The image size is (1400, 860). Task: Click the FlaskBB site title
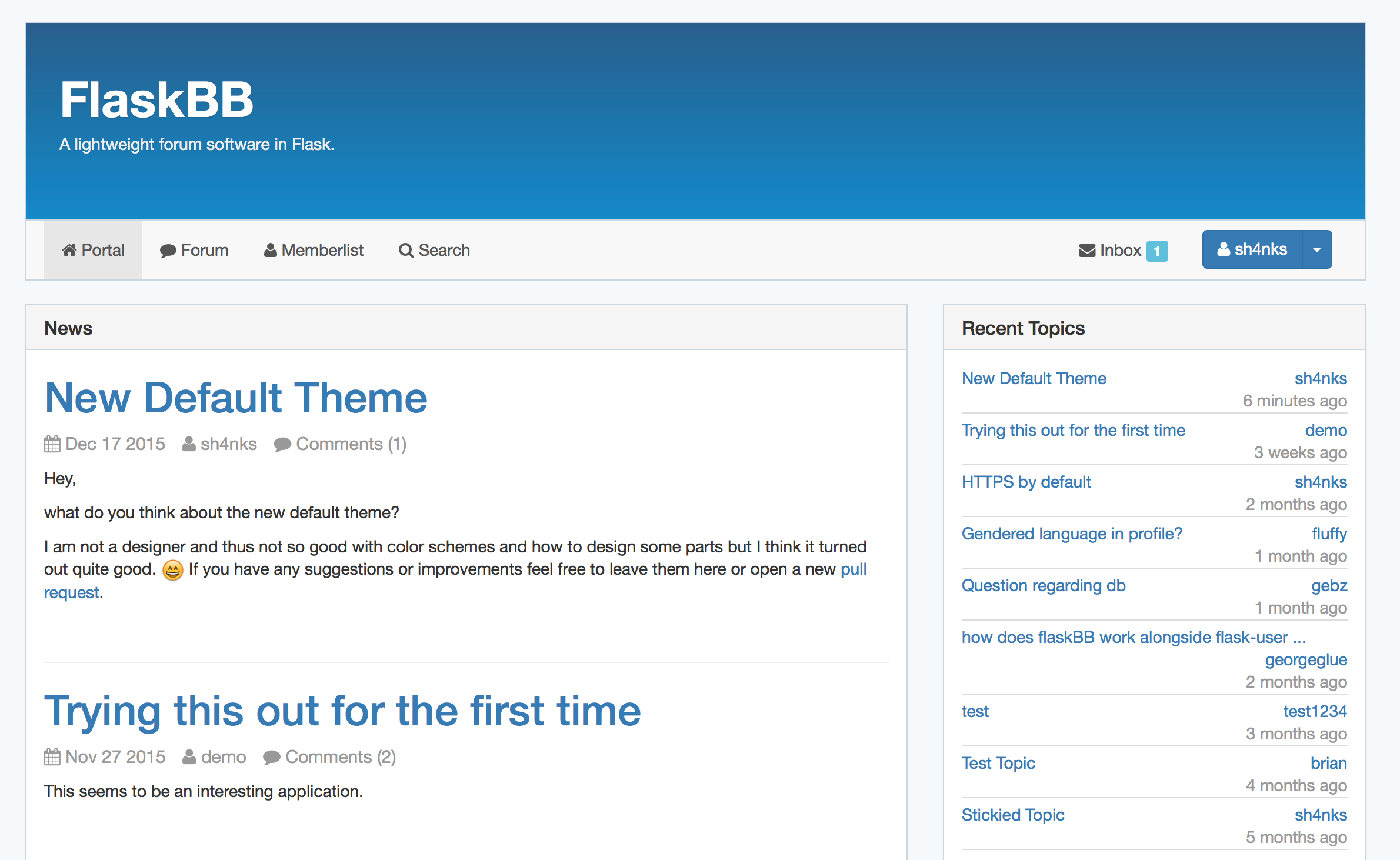156,100
